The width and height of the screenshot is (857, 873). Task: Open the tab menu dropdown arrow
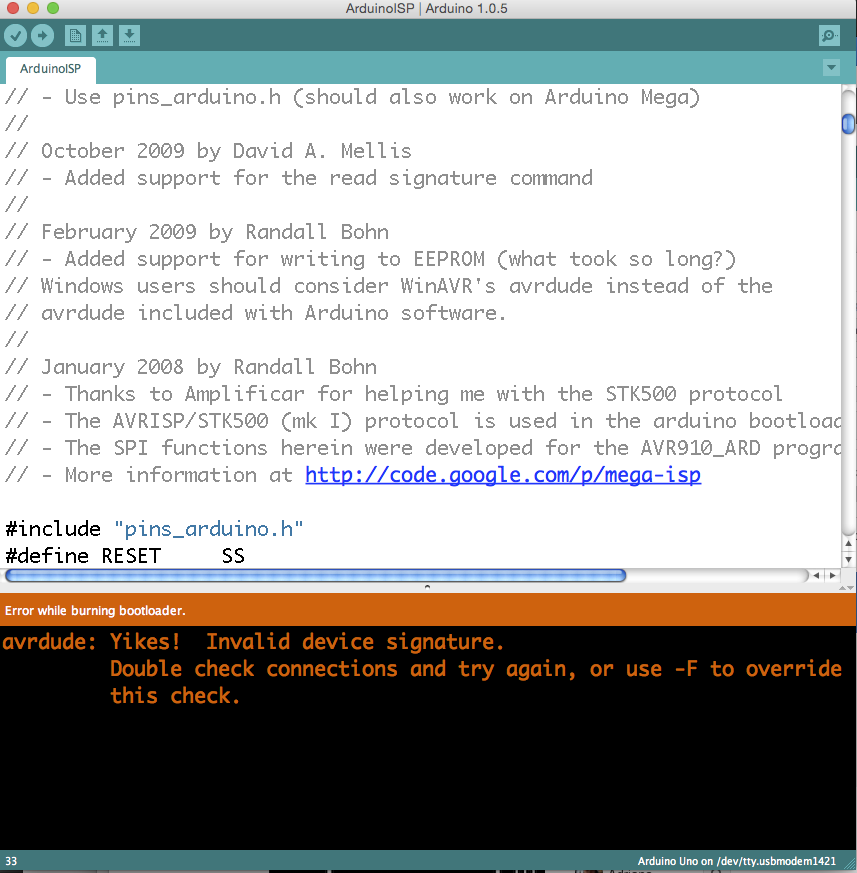click(831, 68)
